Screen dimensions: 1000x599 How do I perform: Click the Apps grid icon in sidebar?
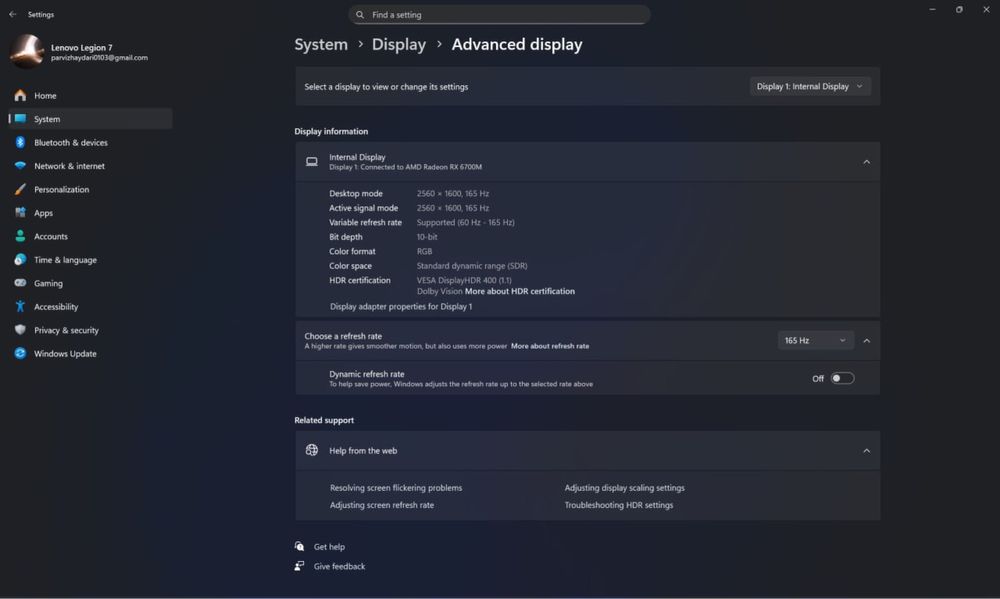pyautogui.click(x=20, y=212)
